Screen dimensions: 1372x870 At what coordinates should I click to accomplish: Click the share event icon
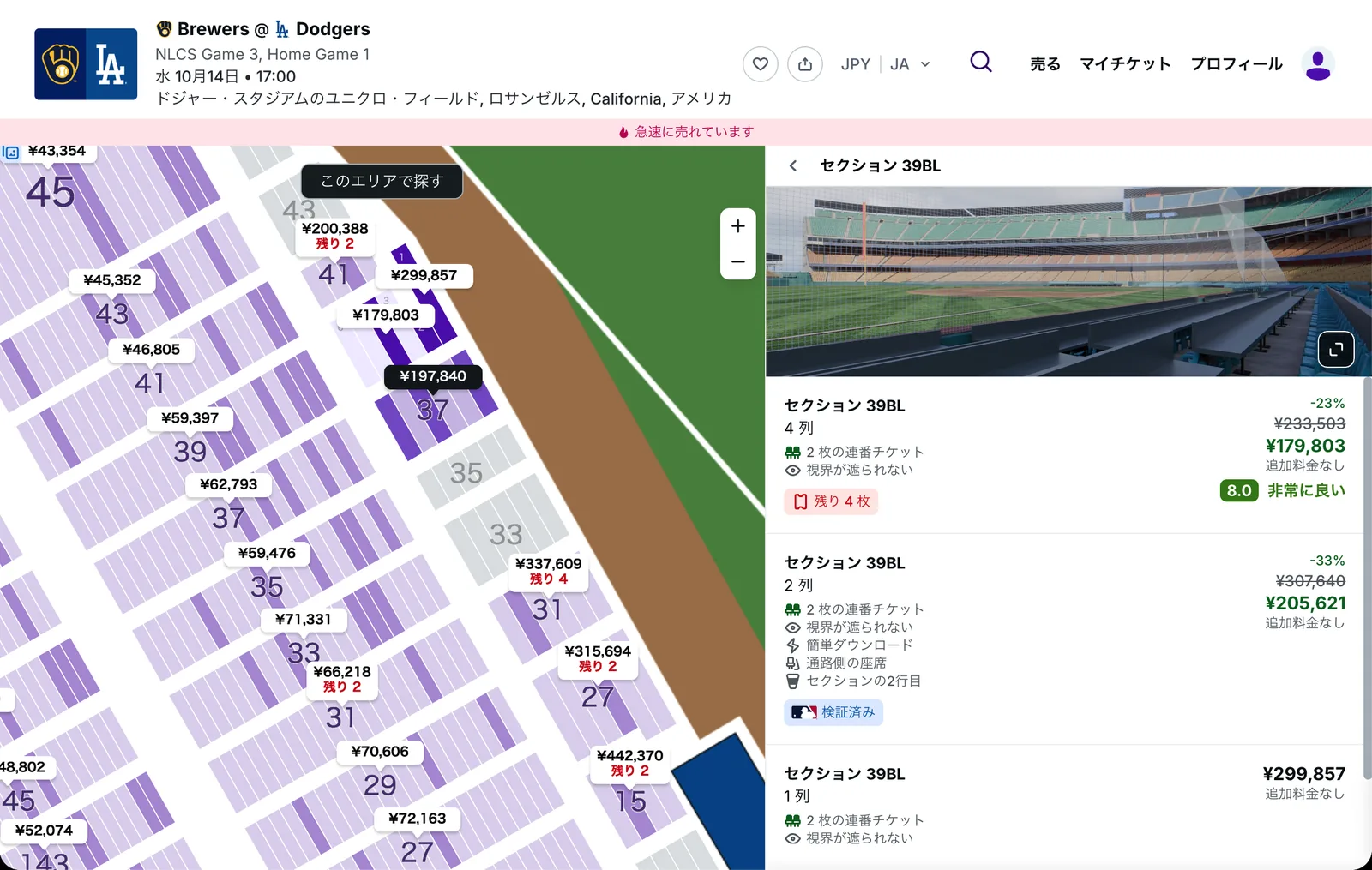805,64
